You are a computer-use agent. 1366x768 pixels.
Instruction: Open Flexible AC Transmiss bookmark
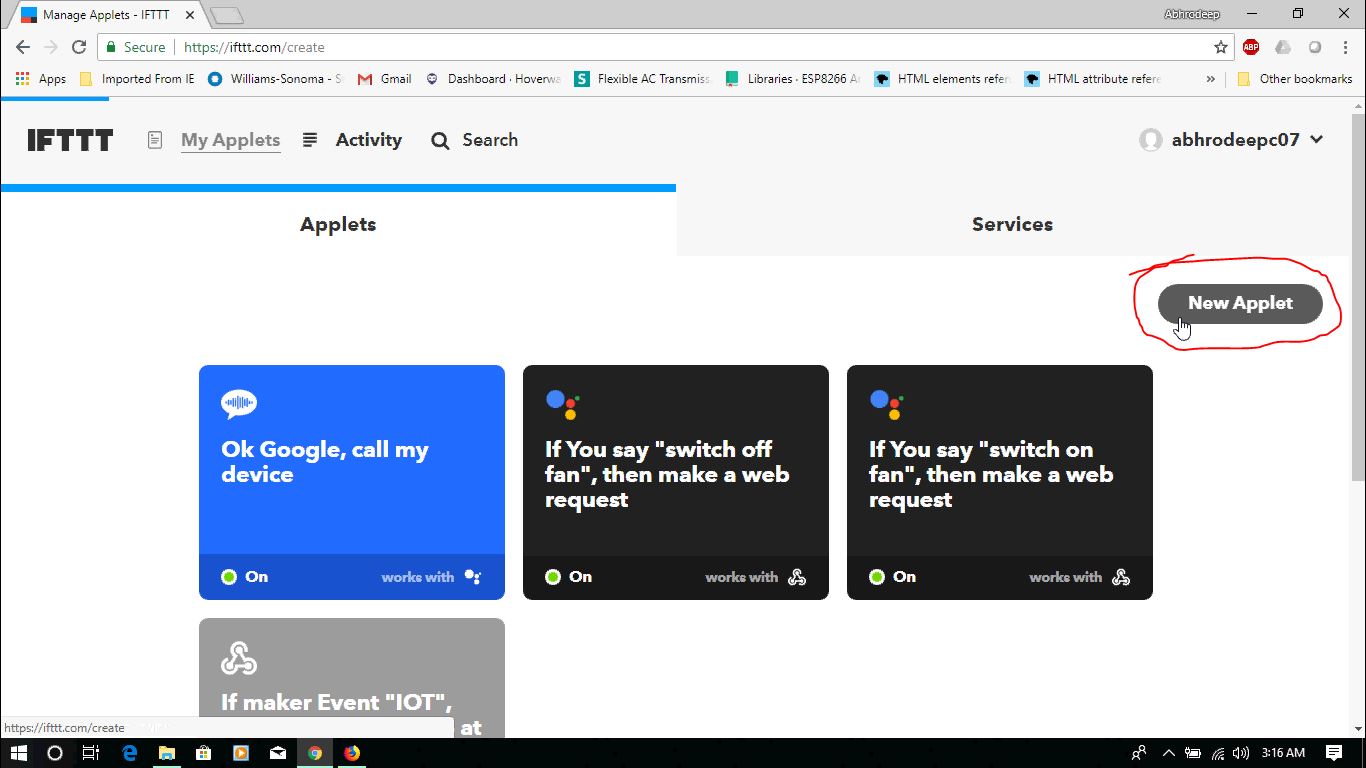pyautogui.click(x=643, y=79)
